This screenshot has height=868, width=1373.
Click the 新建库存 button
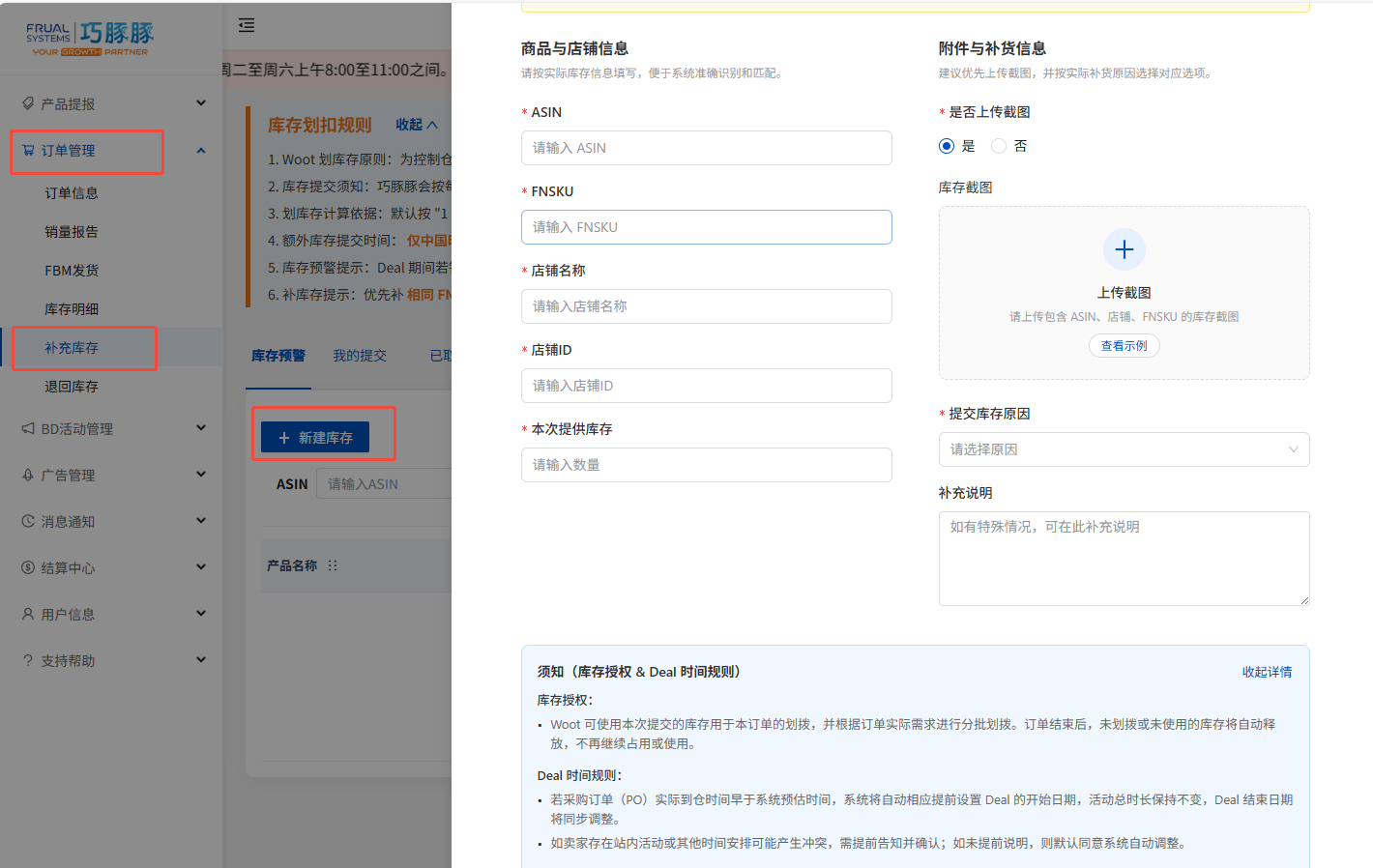[315, 438]
